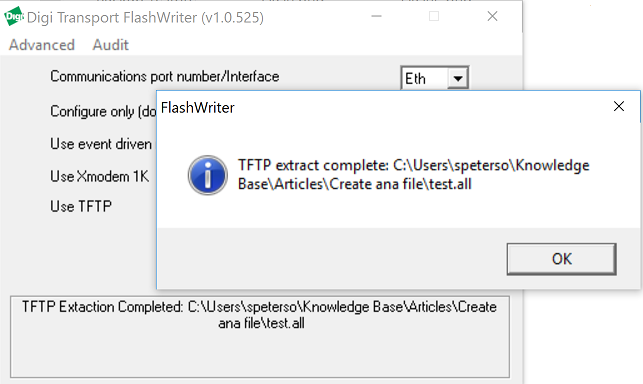The width and height of the screenshot is (643, 384).
Task: Click the 'TFTP Extaction Completed' status text
Action: click(x=260, y=315)
